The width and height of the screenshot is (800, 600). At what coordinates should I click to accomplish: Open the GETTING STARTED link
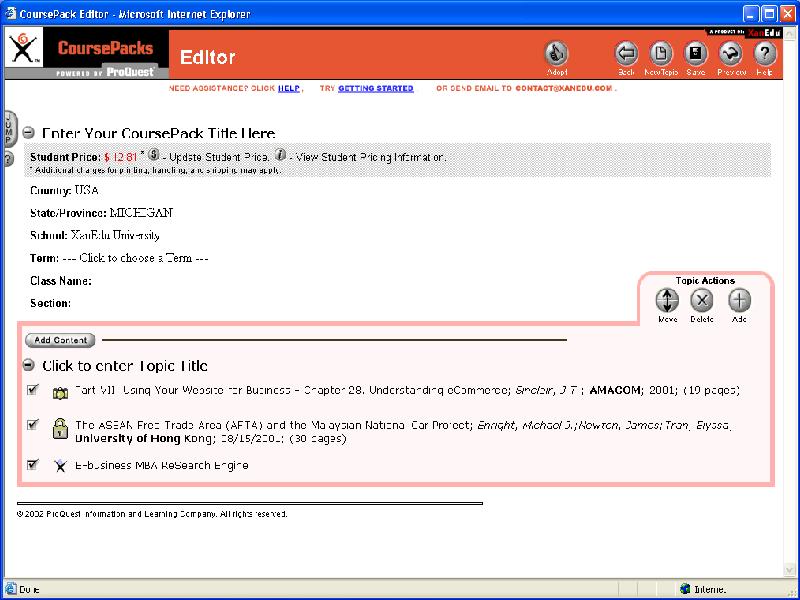point(375,88)
